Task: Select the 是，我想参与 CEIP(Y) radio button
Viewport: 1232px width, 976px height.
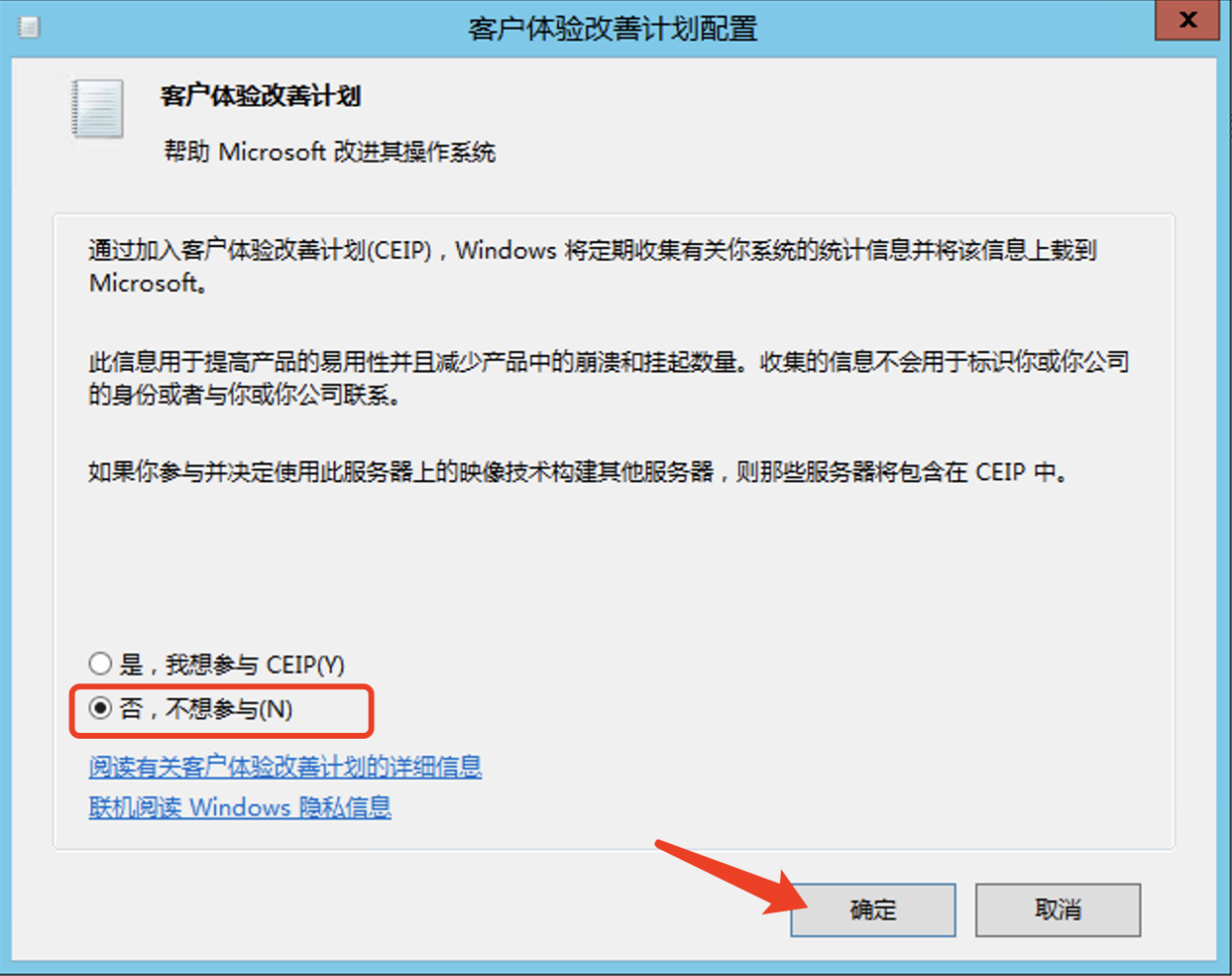Action: pos(100,664)
